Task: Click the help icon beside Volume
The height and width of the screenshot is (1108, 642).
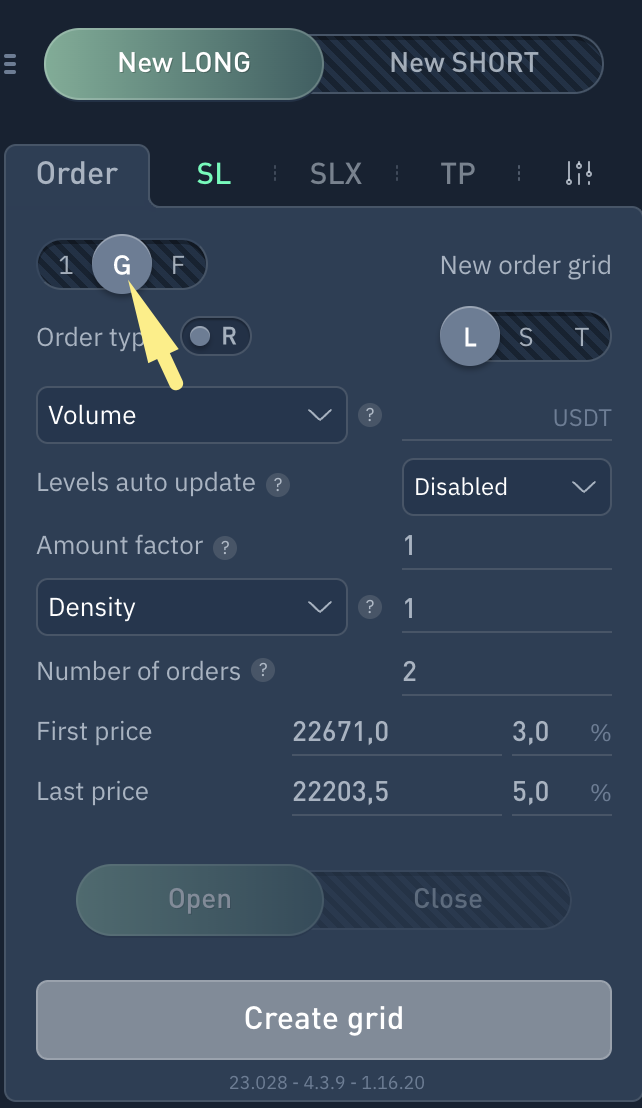Action: point(370,415)
